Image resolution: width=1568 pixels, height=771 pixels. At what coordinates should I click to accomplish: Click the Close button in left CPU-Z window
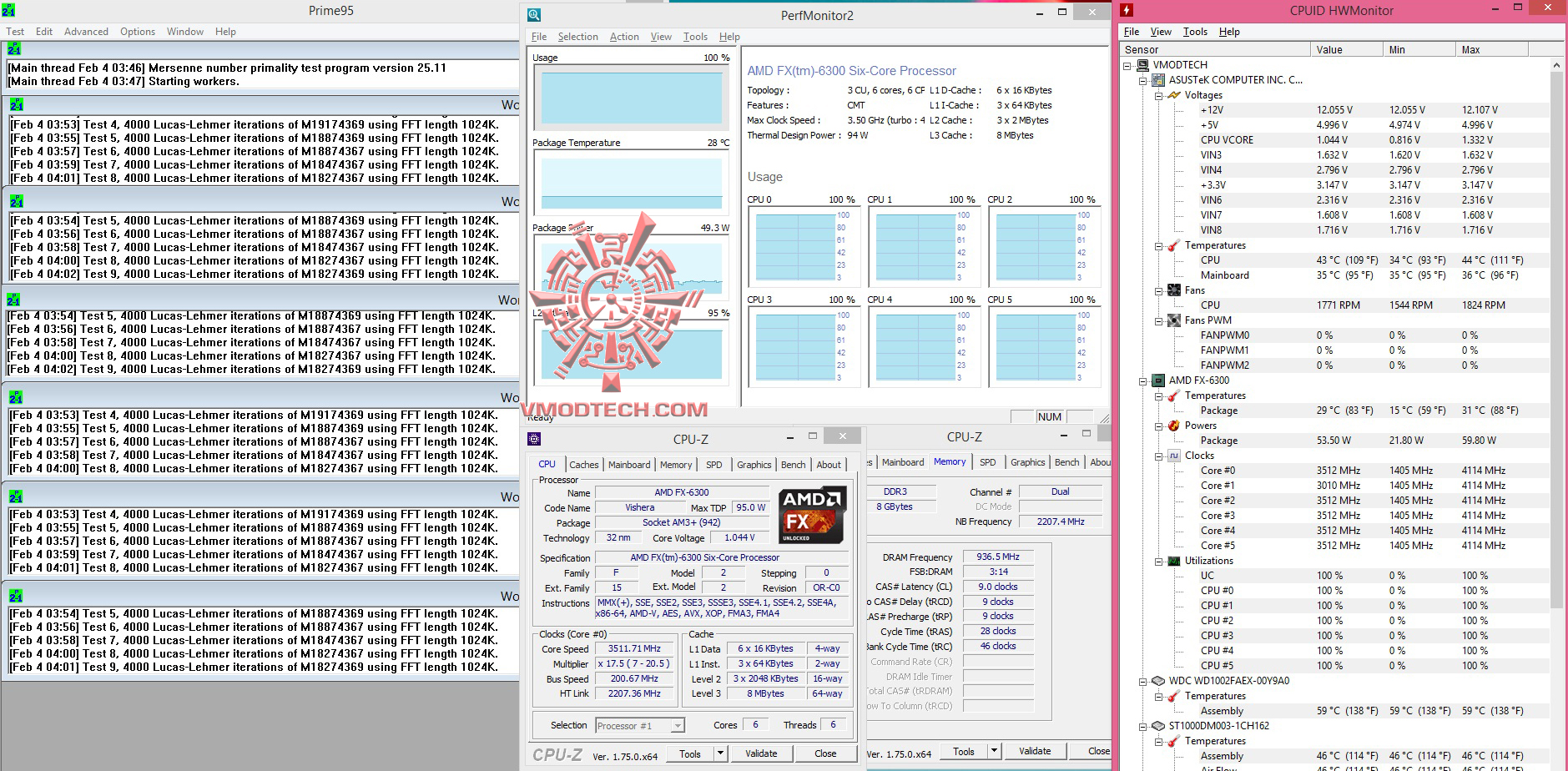[x=825, y=753]
